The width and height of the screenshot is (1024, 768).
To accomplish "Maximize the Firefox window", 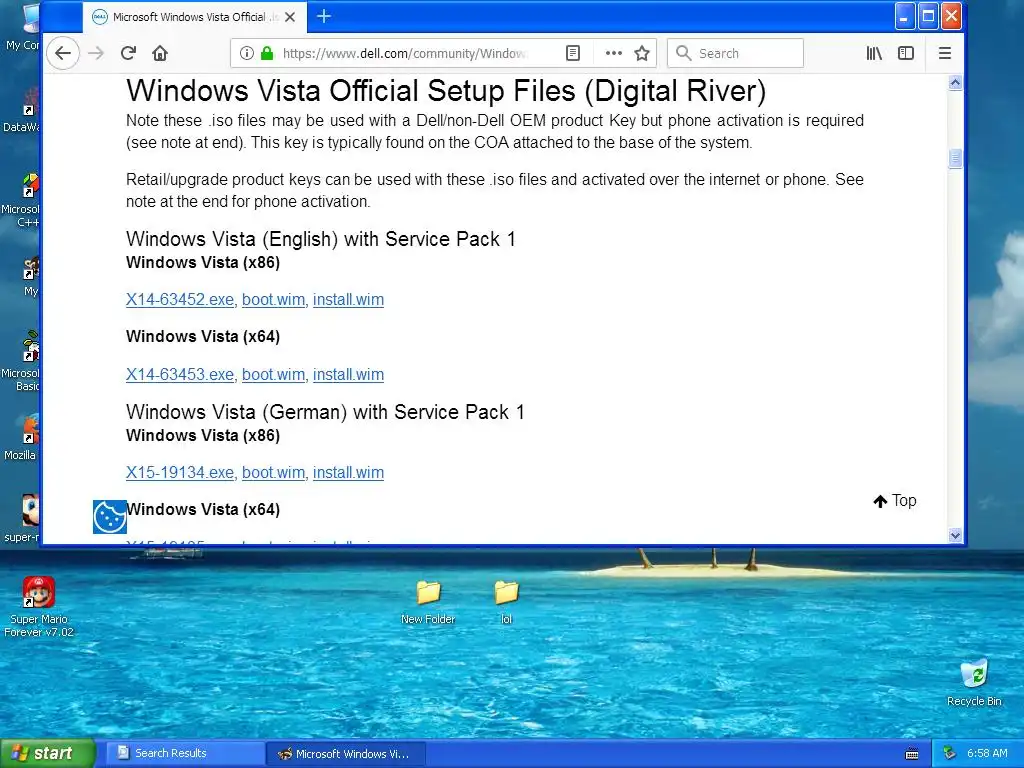I will tap(928, 16).
